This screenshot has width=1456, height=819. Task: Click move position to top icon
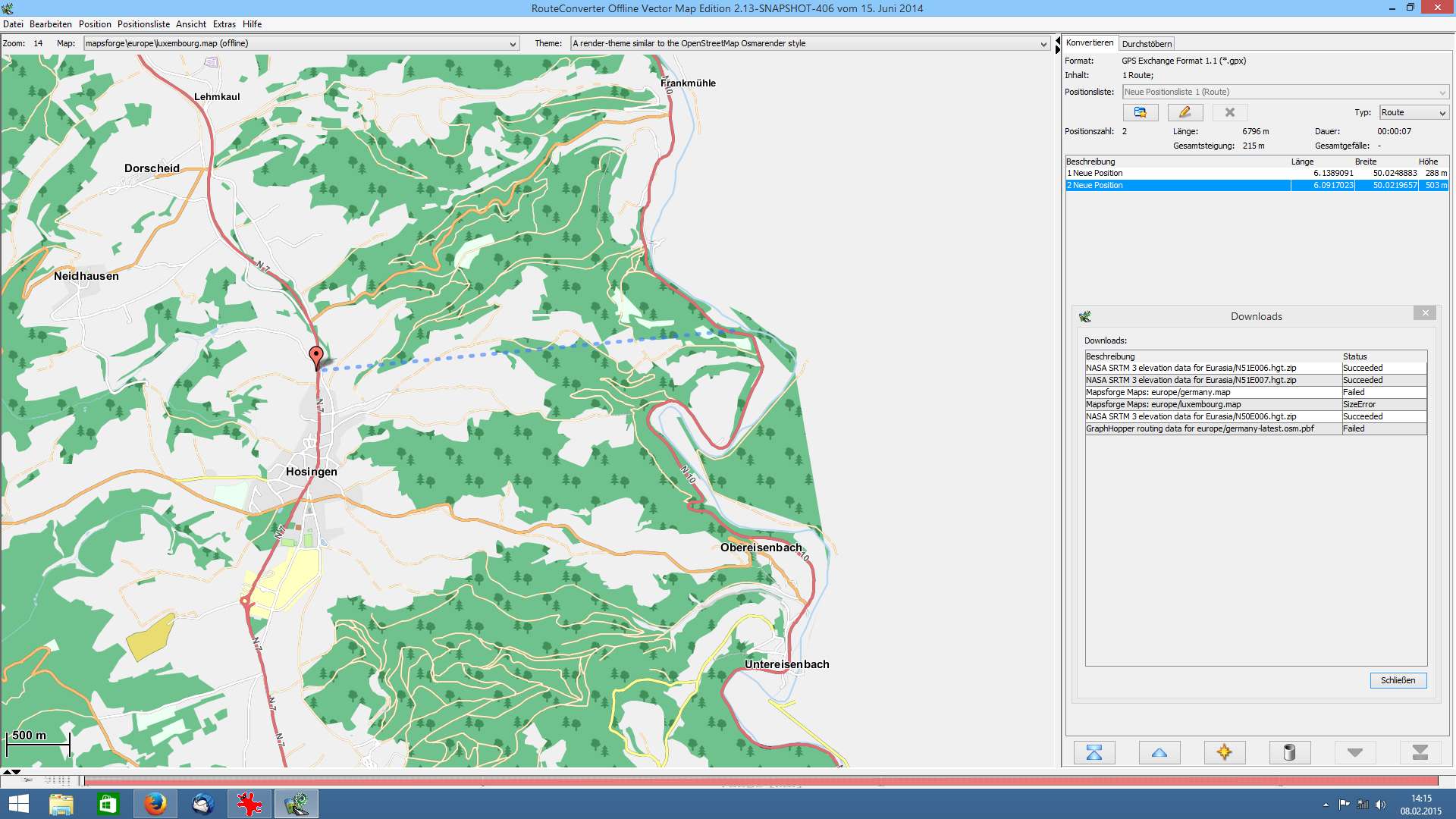[1094, 752]
